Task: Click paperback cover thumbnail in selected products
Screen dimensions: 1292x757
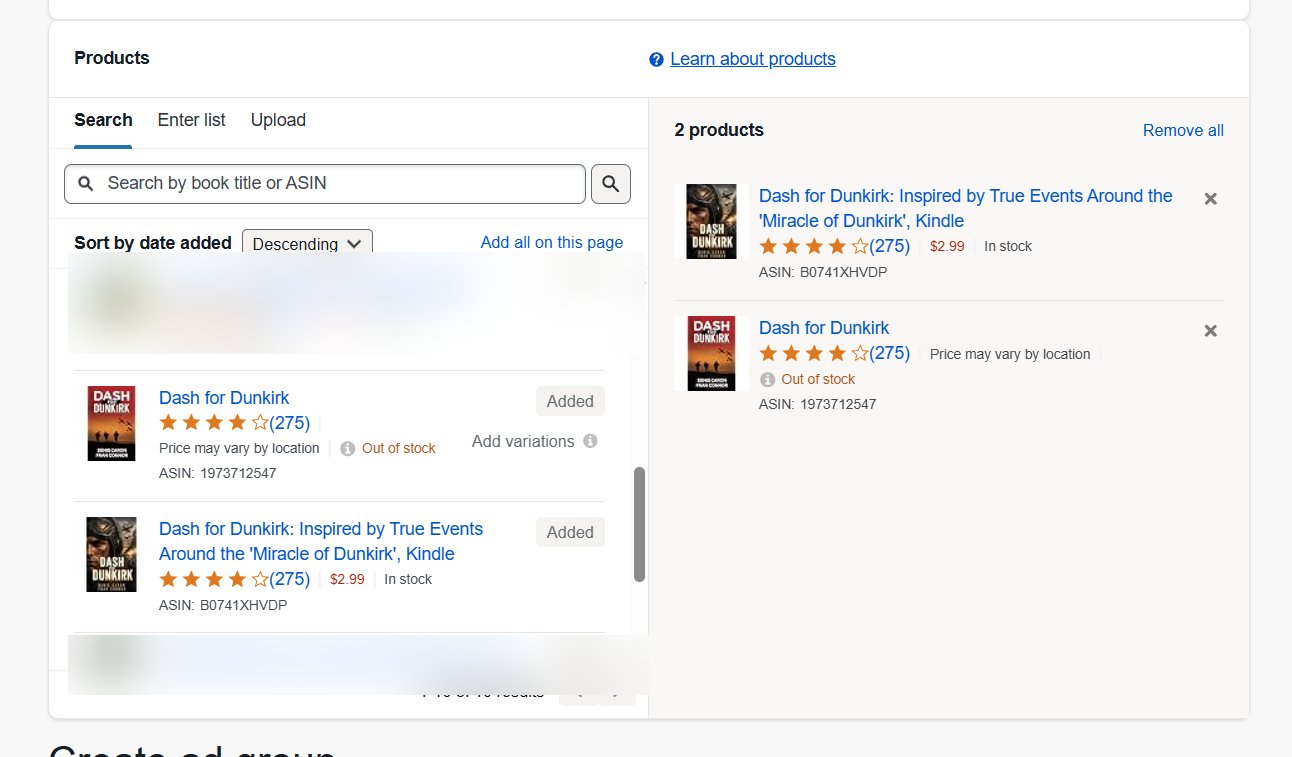Action: click(711, 353)
